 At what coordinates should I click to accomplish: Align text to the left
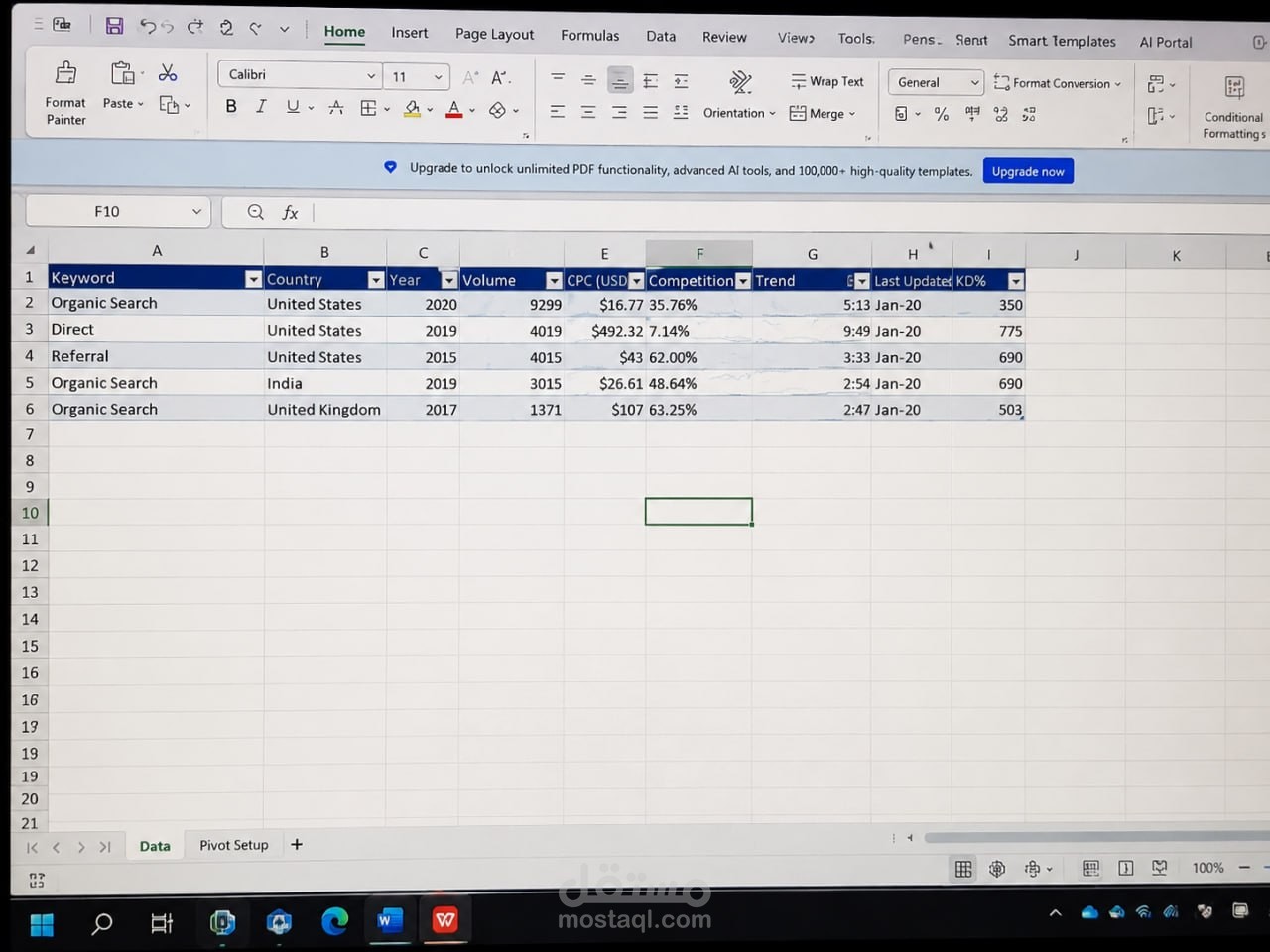tap(558, 112)
